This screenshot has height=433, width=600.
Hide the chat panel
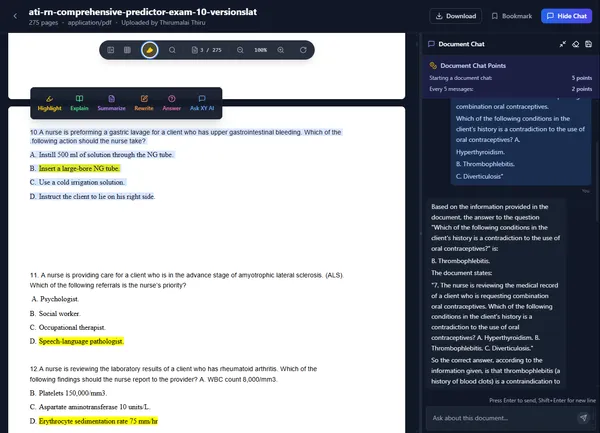click(x=568, y=16)
